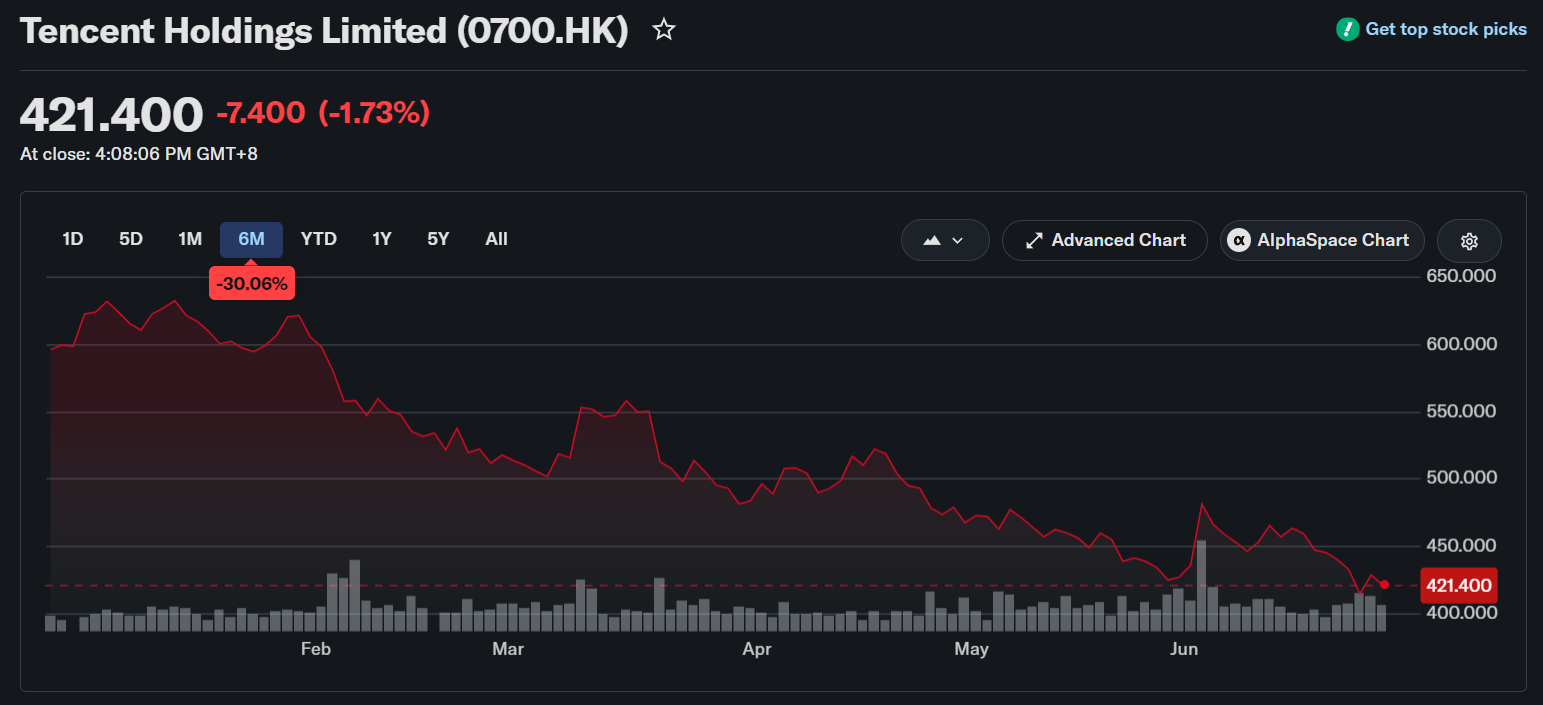Click the 450.000 axis label

pyautogui.click(x=1461, y=546)
